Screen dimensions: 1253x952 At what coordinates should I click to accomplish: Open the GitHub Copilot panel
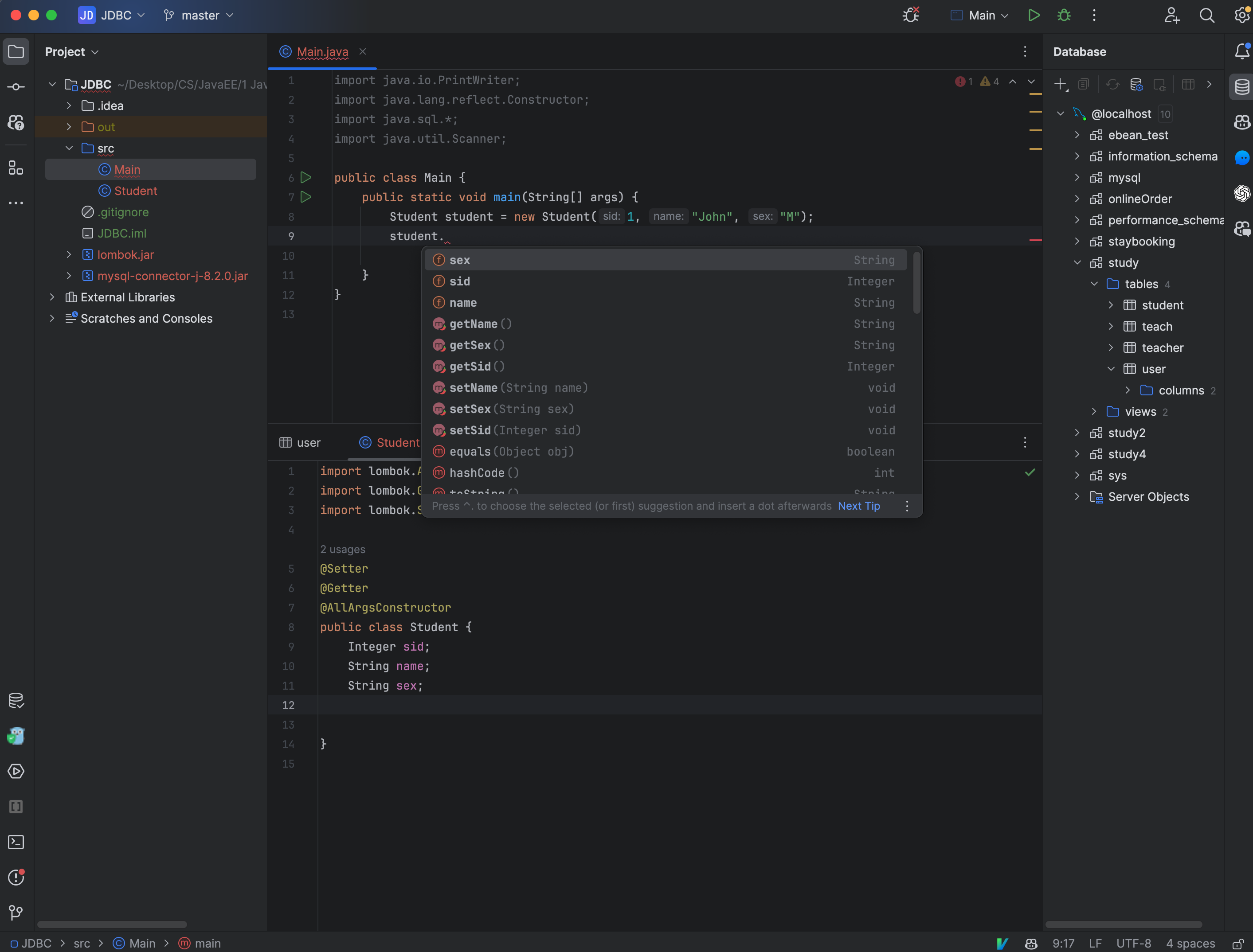pos(1242,122)
